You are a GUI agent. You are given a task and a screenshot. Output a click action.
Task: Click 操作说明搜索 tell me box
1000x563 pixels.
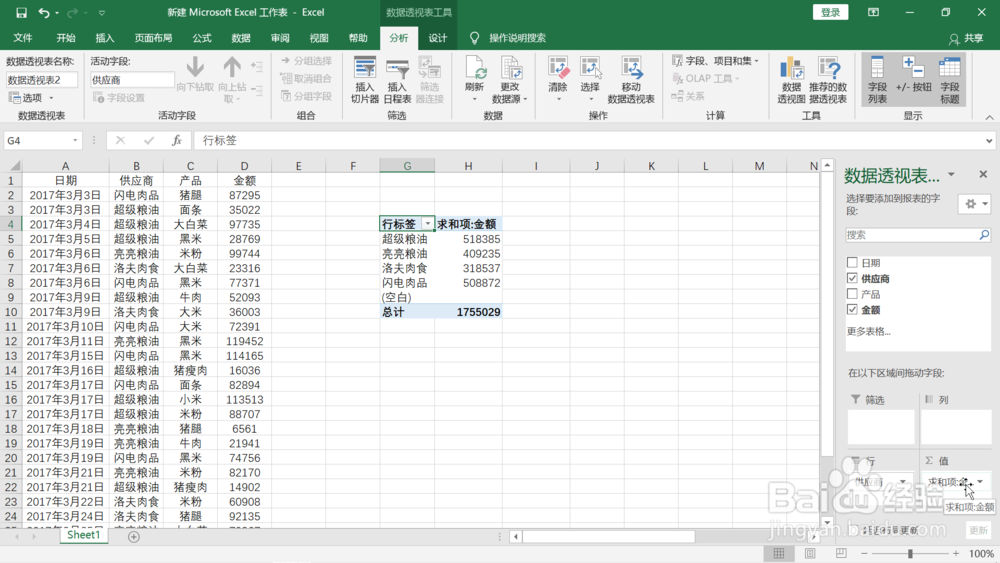click(x=517, y=38)
